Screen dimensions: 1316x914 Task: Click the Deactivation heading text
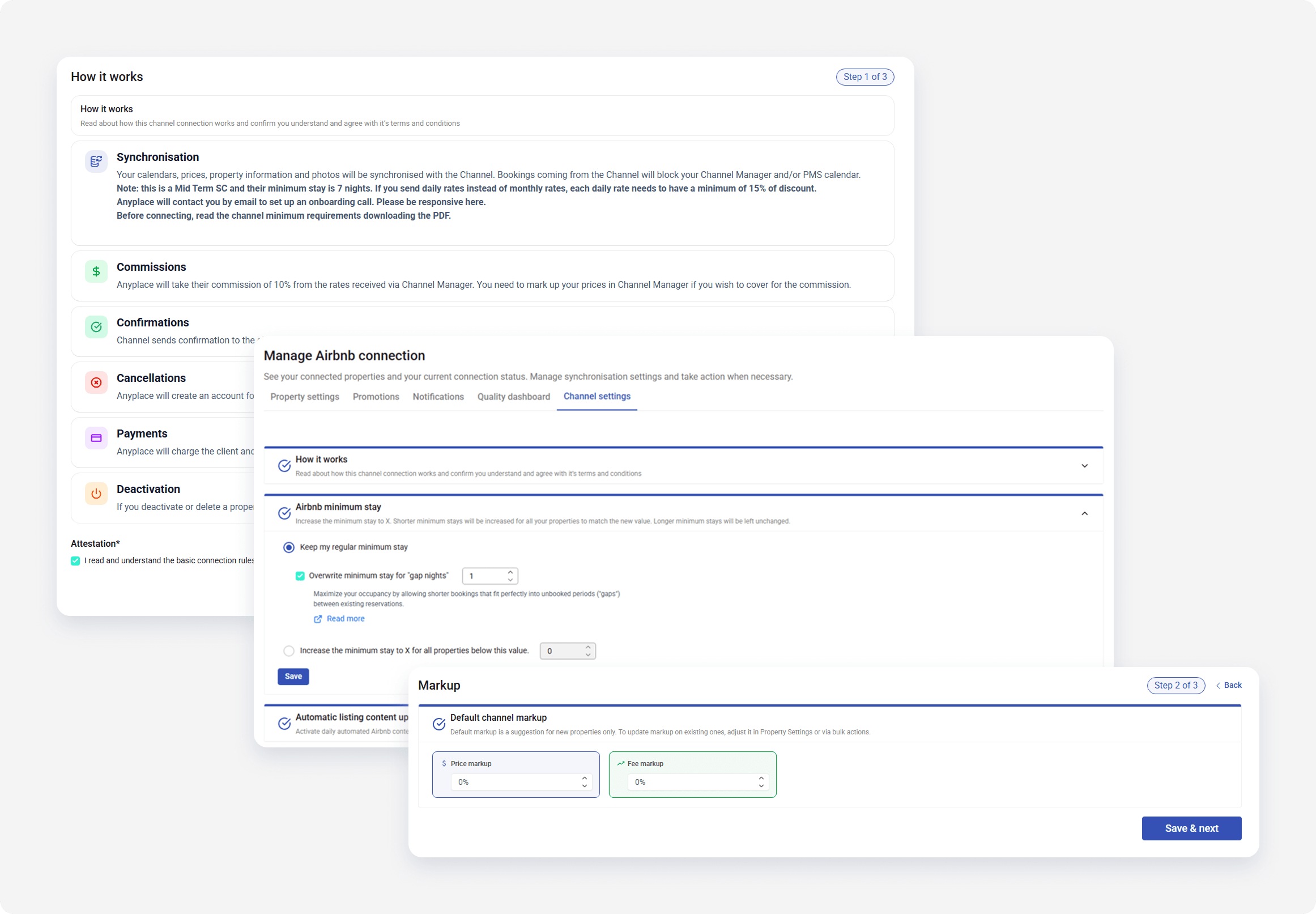[148, 489]
